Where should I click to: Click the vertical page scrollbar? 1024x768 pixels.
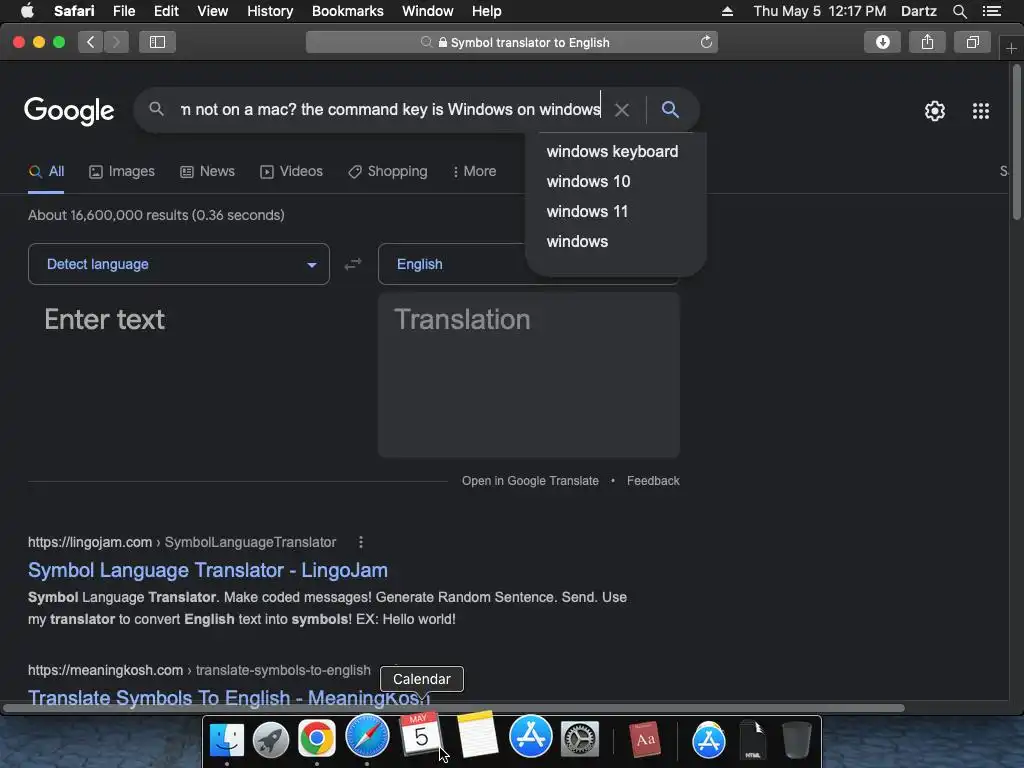point(1017,142)
